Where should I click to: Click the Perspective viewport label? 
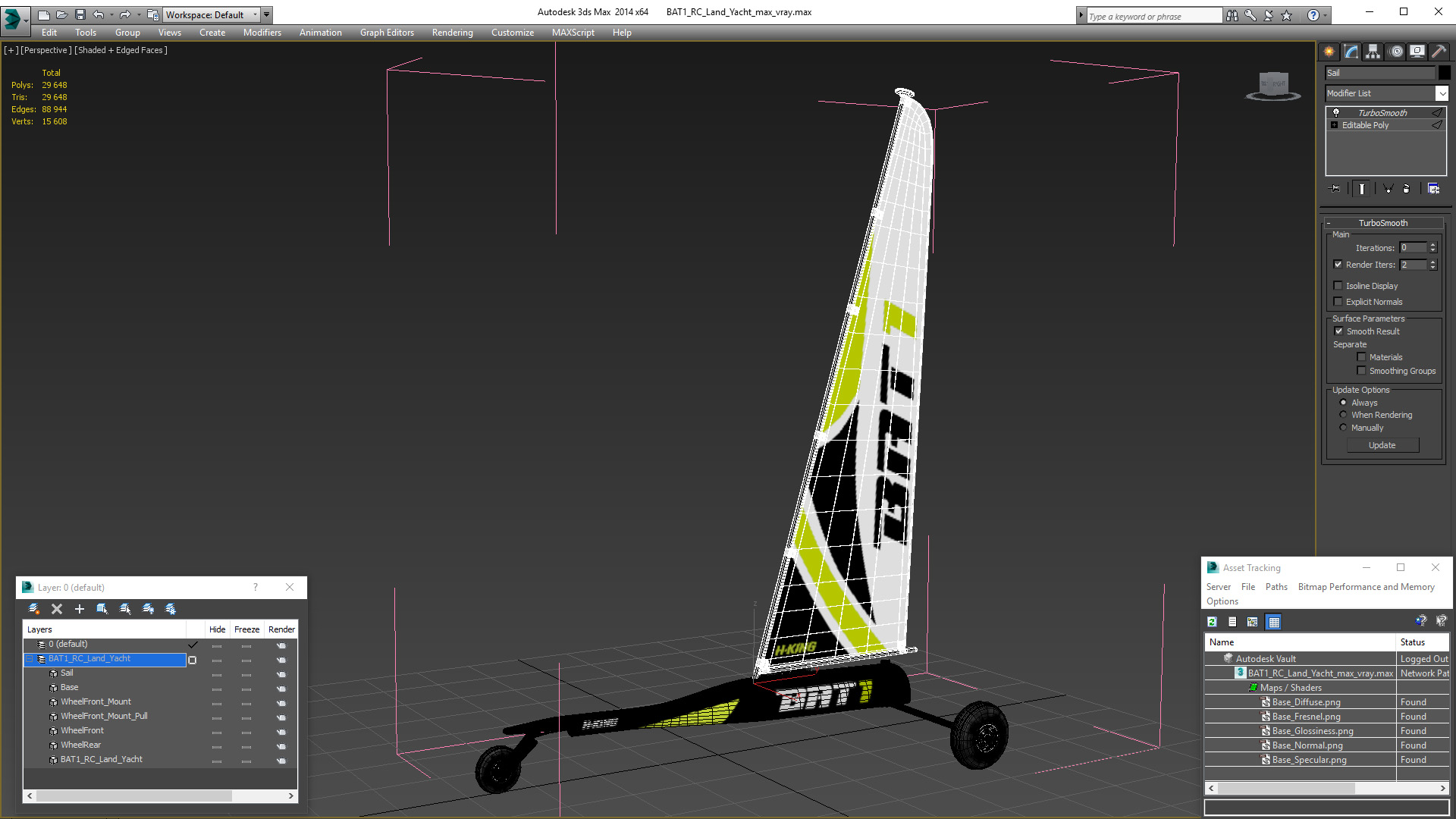(45, 50)
